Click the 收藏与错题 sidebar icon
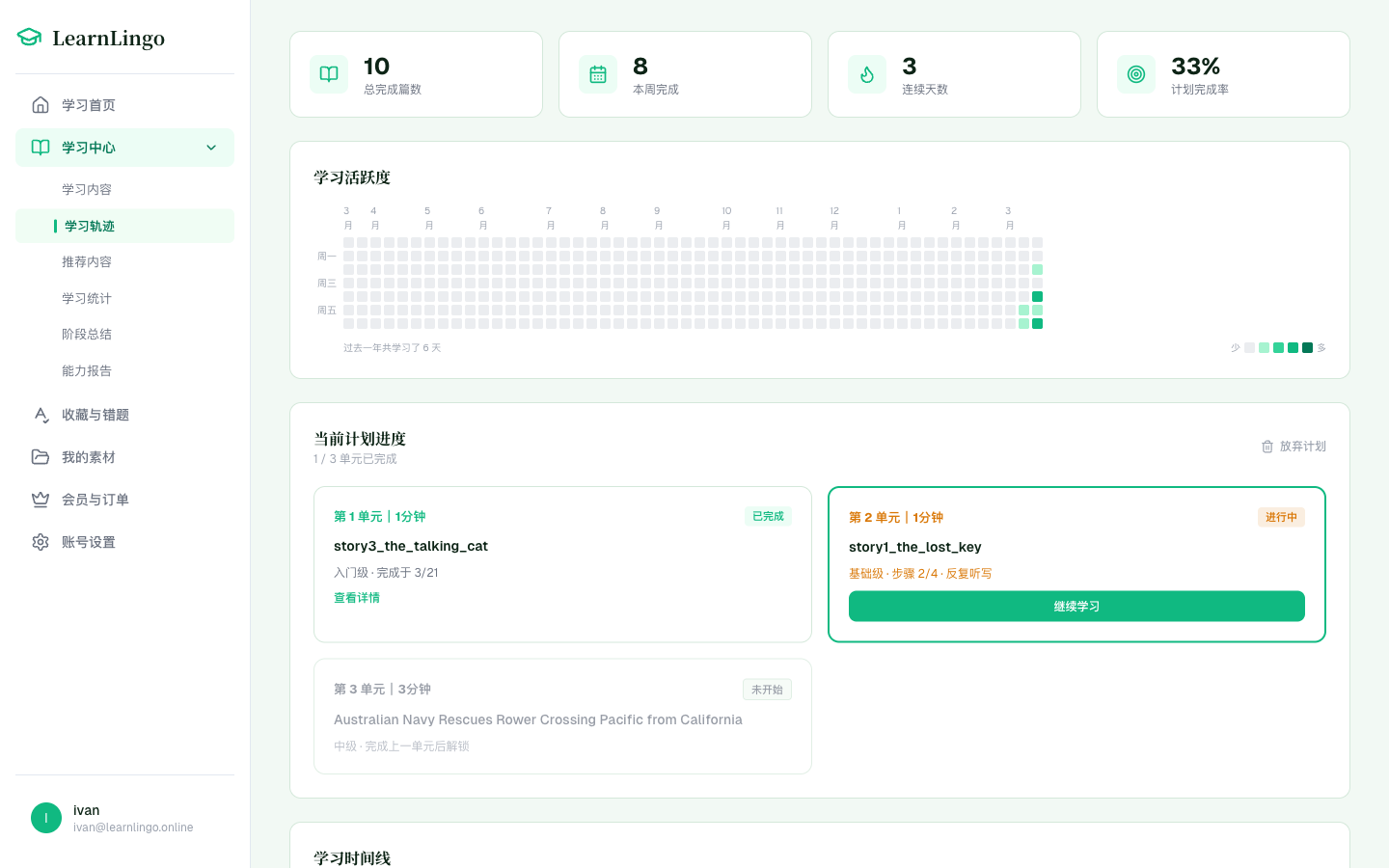 click(x=41, y=415)
